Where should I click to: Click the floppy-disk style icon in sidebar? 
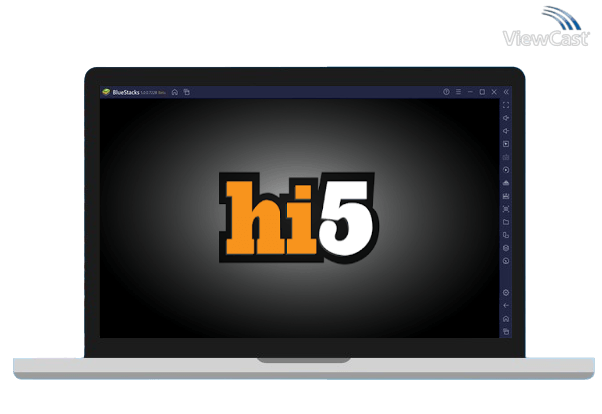click(506, 196)
